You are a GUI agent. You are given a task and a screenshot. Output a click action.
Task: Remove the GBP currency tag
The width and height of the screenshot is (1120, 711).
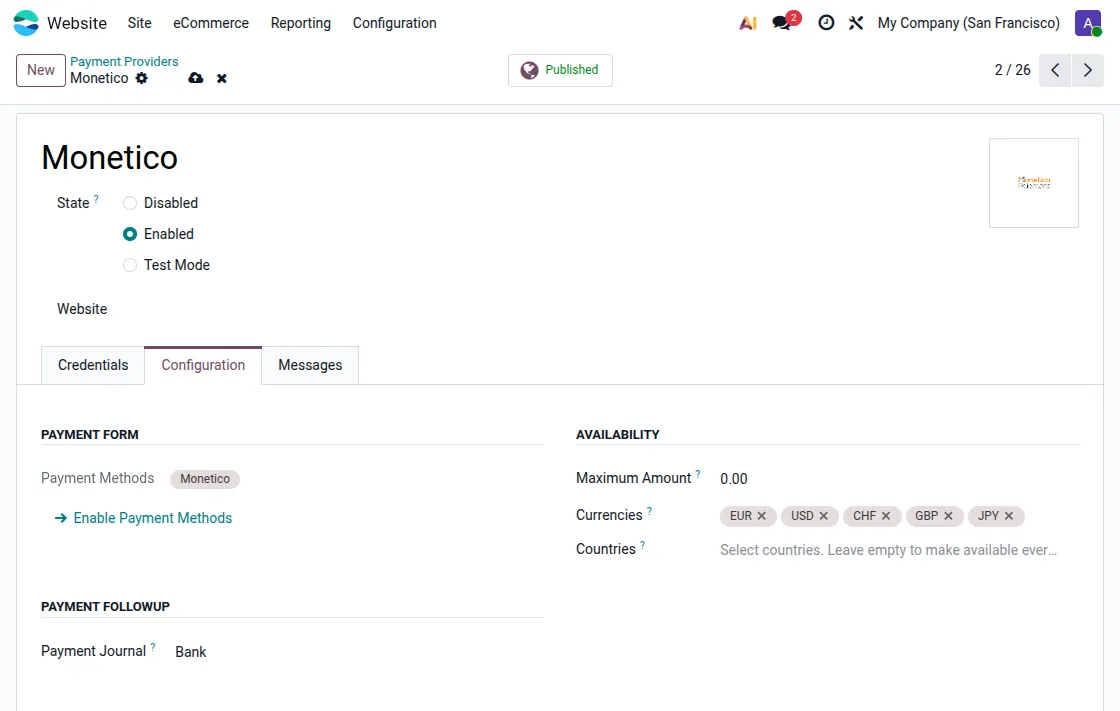(948, 516)
